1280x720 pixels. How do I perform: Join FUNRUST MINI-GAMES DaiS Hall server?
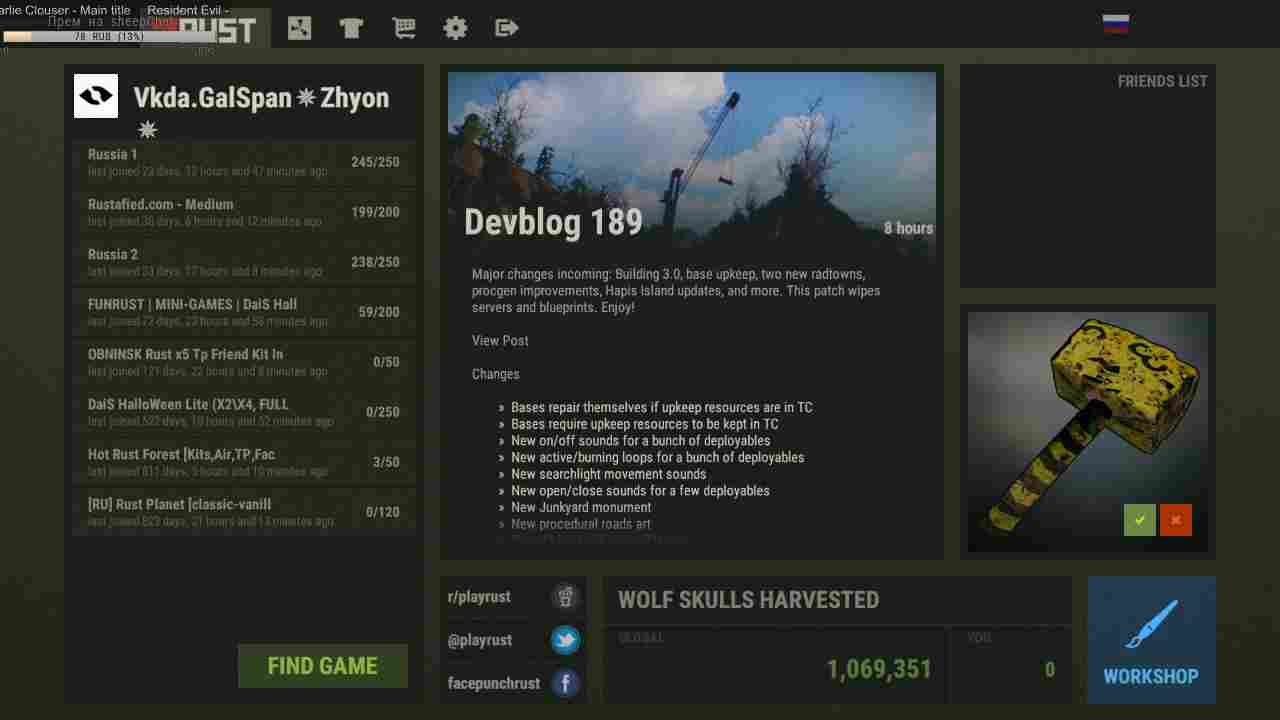pos(244,312)
